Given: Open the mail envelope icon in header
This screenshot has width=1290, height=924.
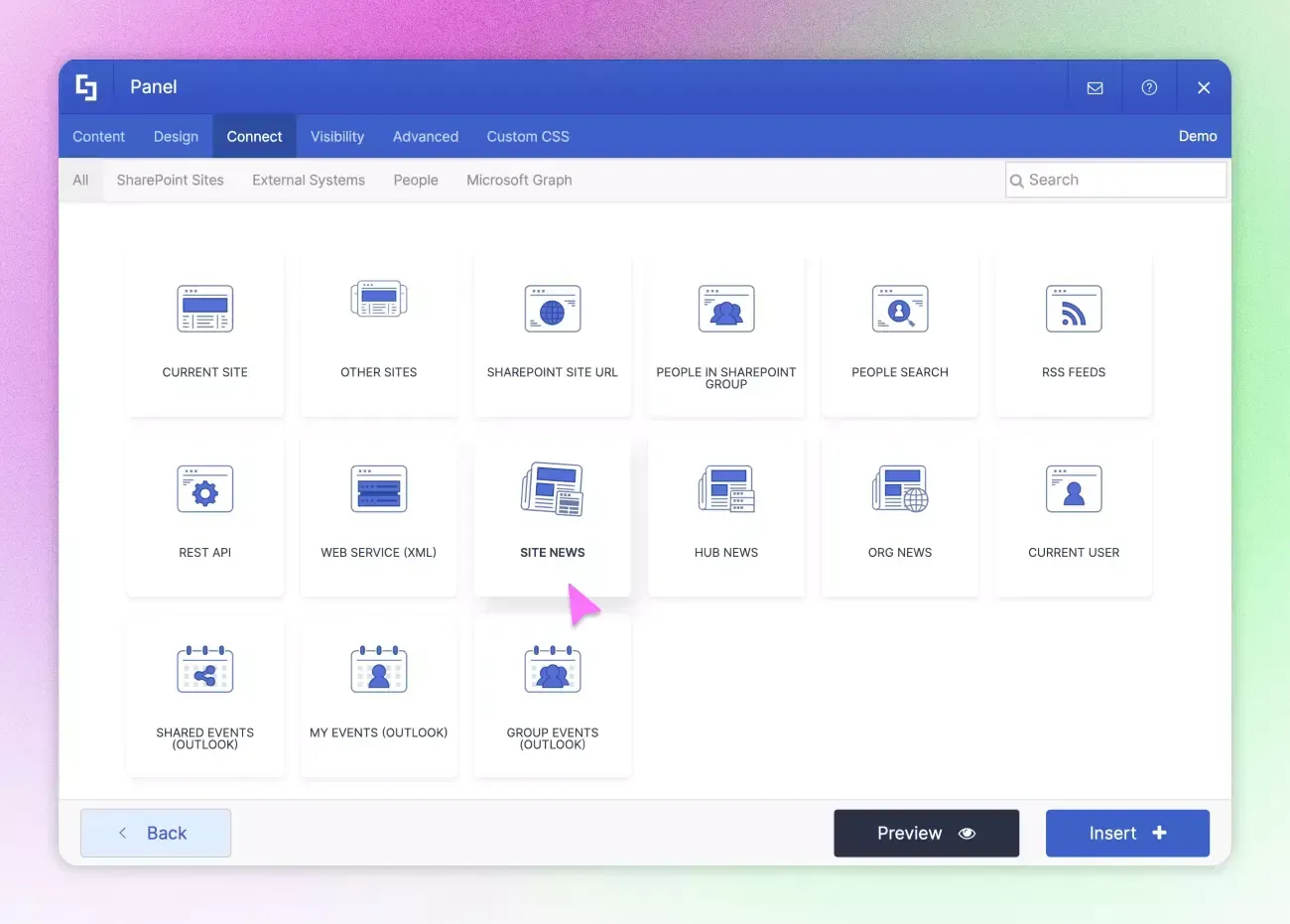Looking at the screenshot, I should click(x=1096, y=87).
